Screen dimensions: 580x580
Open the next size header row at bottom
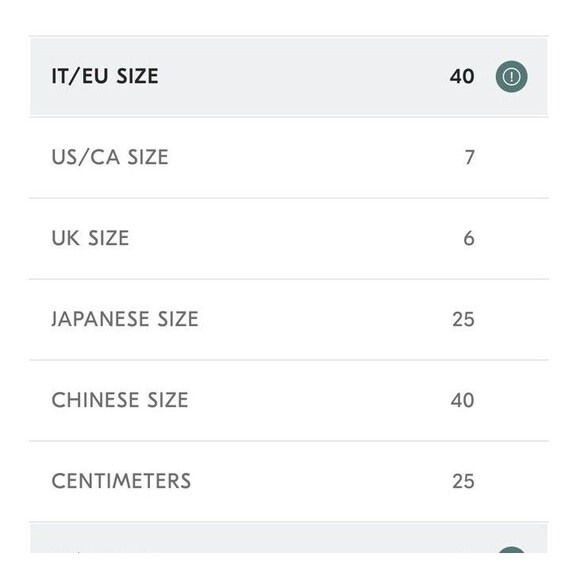tap(289, 538)
